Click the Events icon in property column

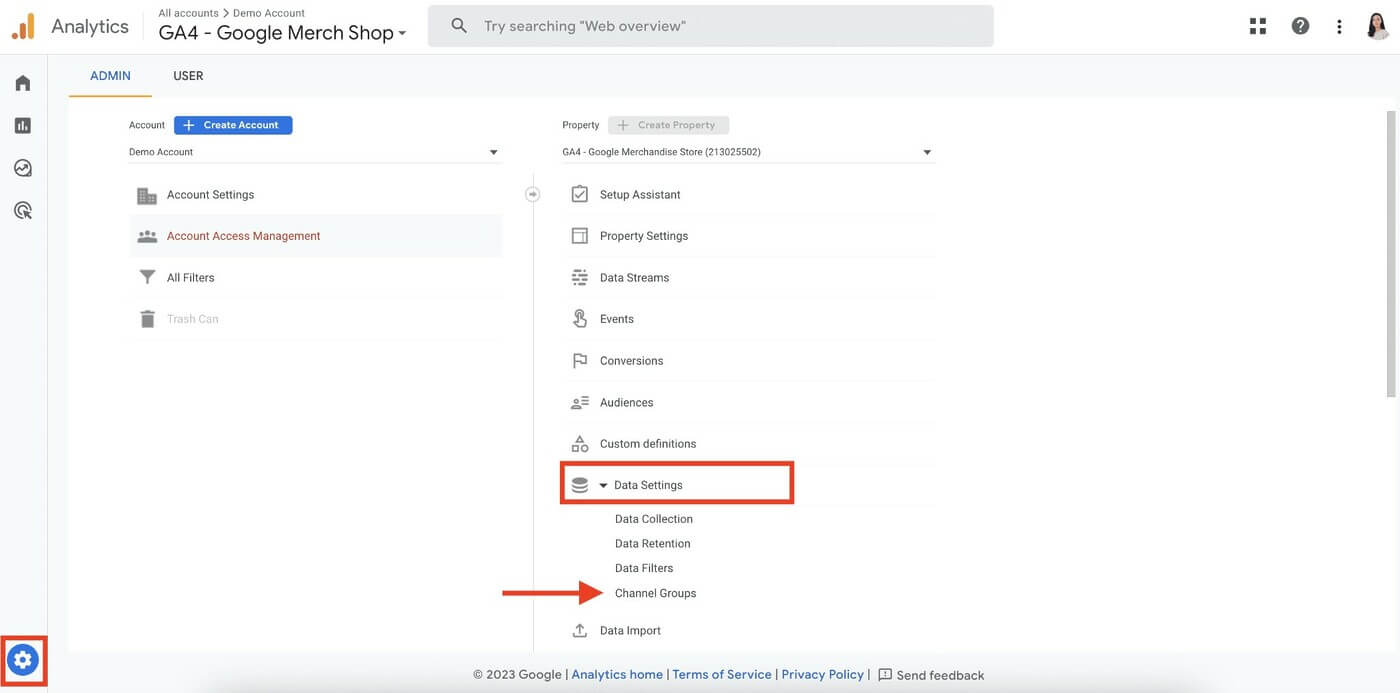[578, 317]
